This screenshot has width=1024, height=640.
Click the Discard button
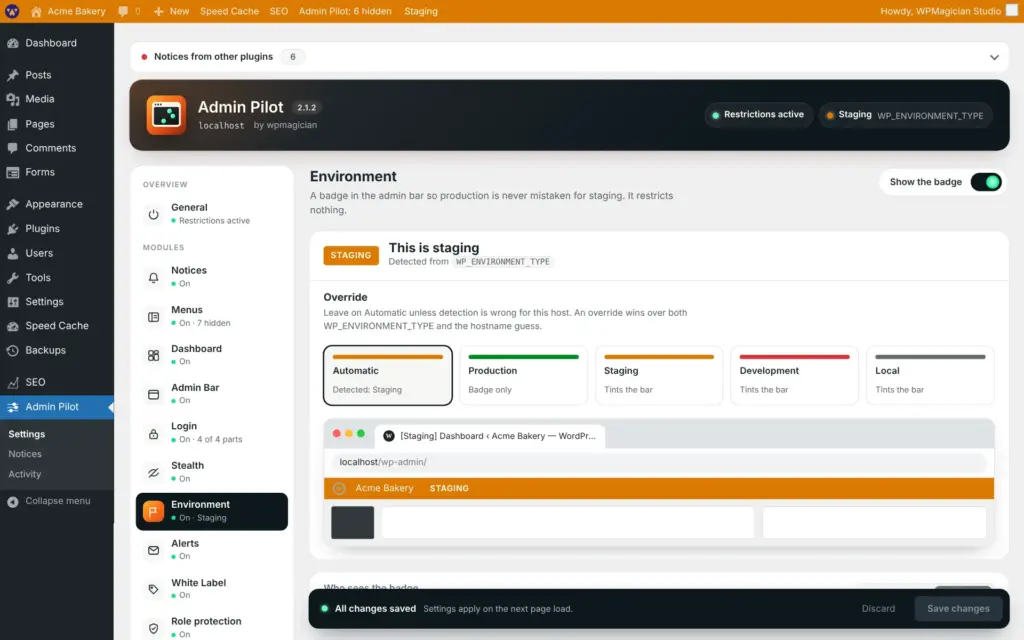878,609
